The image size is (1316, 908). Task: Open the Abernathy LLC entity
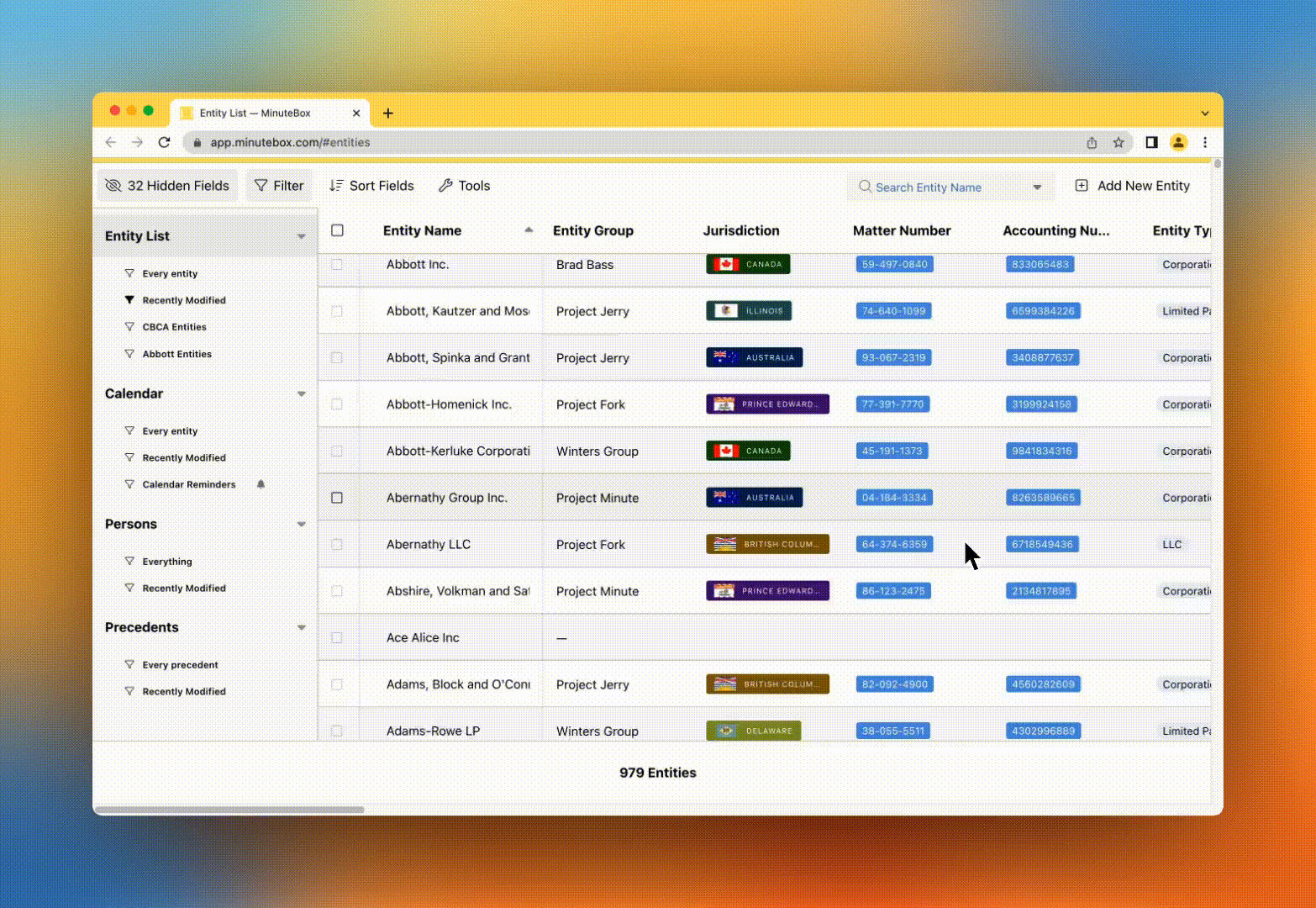click(429, 545)
